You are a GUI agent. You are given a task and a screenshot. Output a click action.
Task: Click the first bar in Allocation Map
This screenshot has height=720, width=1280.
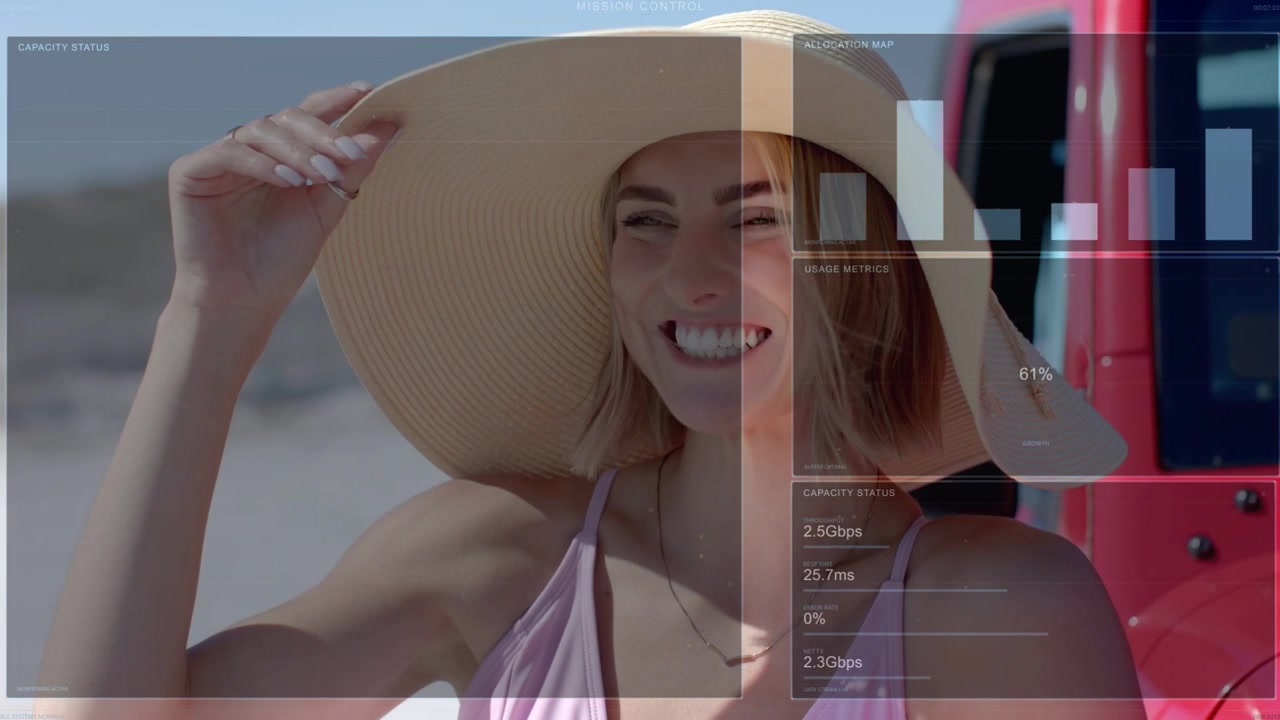point(843,207)
